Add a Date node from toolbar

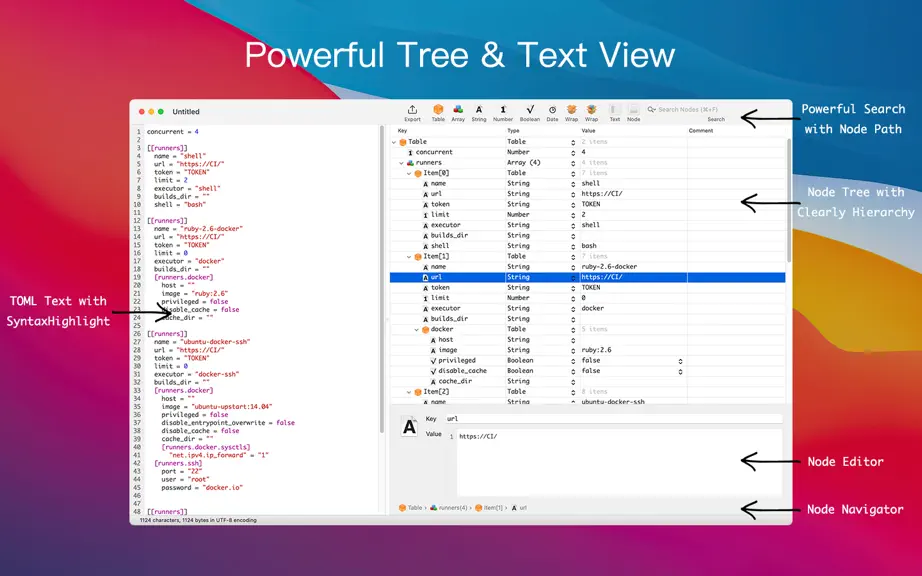552,112
